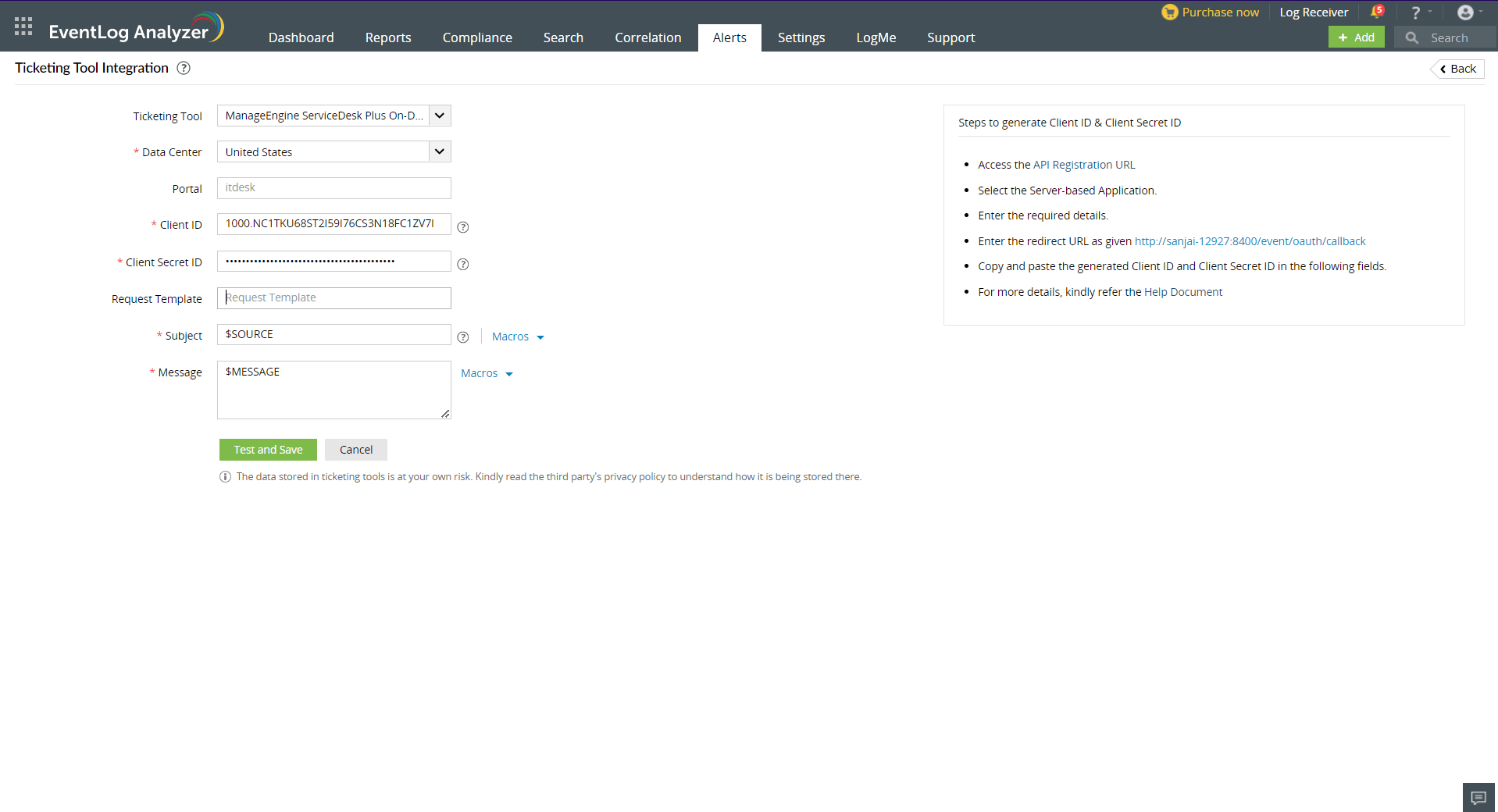Click inside the Message text area
1498x812 pixels.
pyautogui.click(x=334, y=390)
